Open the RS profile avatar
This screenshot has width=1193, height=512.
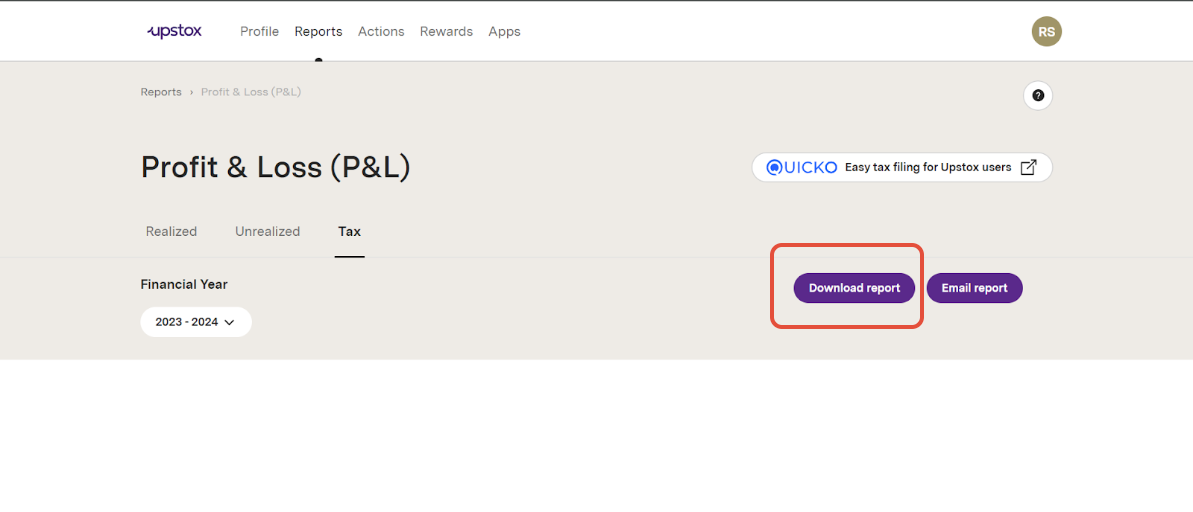tap(1046, 31)
